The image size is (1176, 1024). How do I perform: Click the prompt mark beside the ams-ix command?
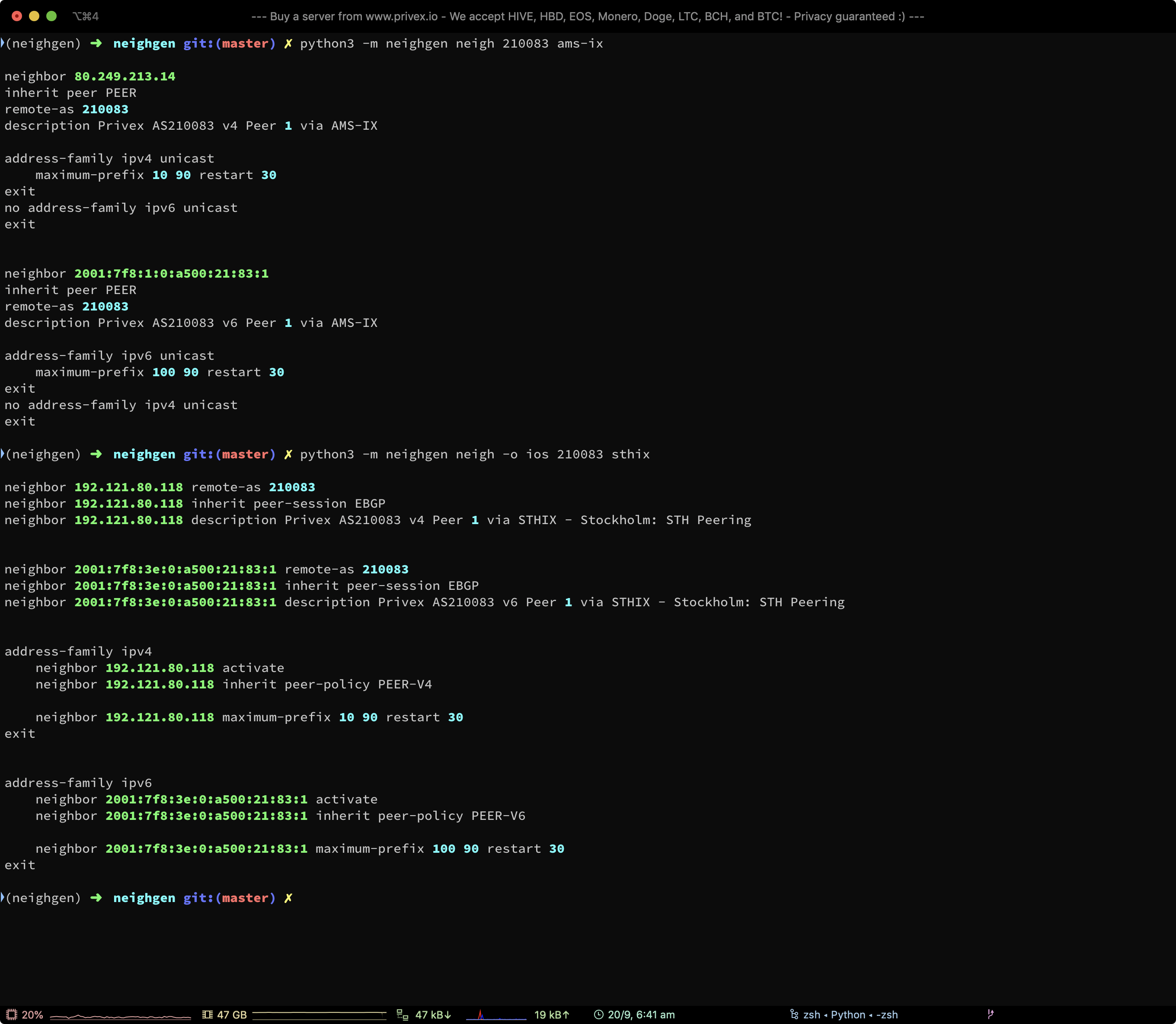tap(2, 43)
